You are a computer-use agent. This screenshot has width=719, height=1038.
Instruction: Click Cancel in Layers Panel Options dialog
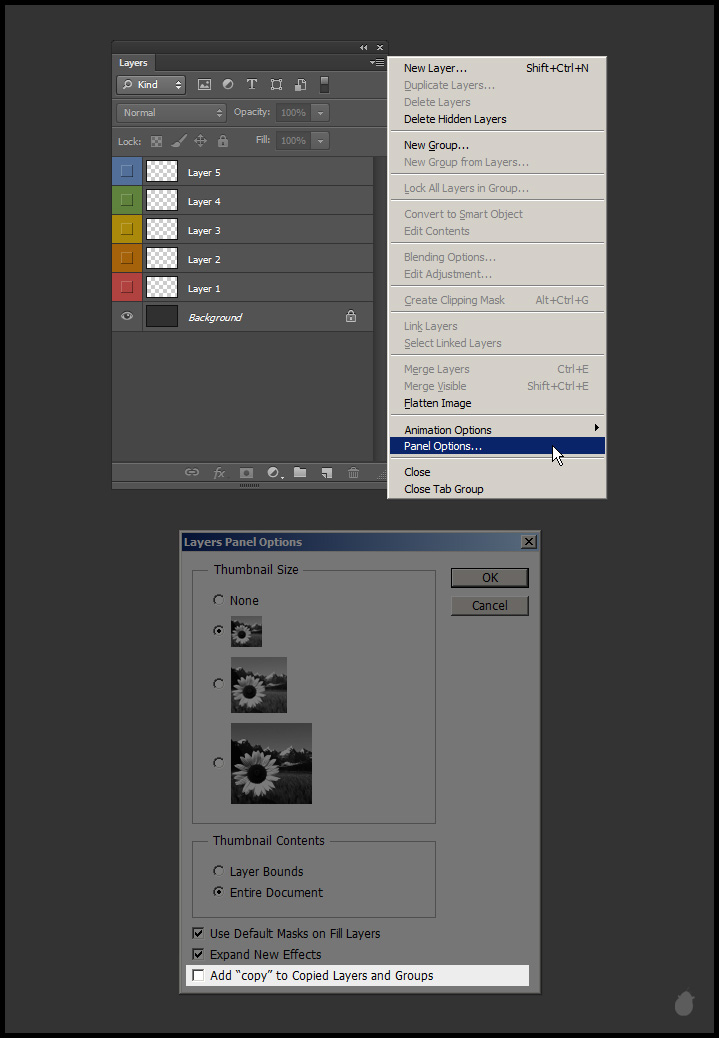pyautogui.click(x=489, y=605)
